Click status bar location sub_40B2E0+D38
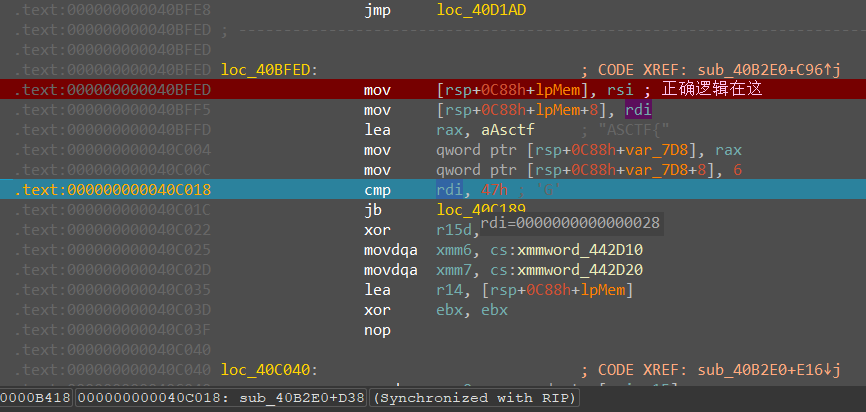The width and height of the screenshot is (866, 412). tap(220, 398)
